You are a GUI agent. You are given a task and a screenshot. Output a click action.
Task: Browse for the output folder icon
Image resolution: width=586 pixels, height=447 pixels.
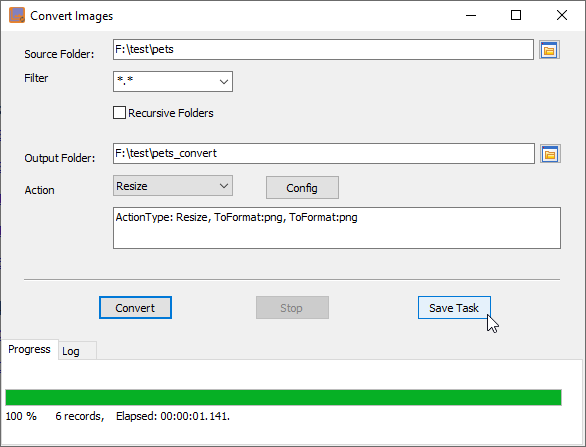(x=550, y=154)
